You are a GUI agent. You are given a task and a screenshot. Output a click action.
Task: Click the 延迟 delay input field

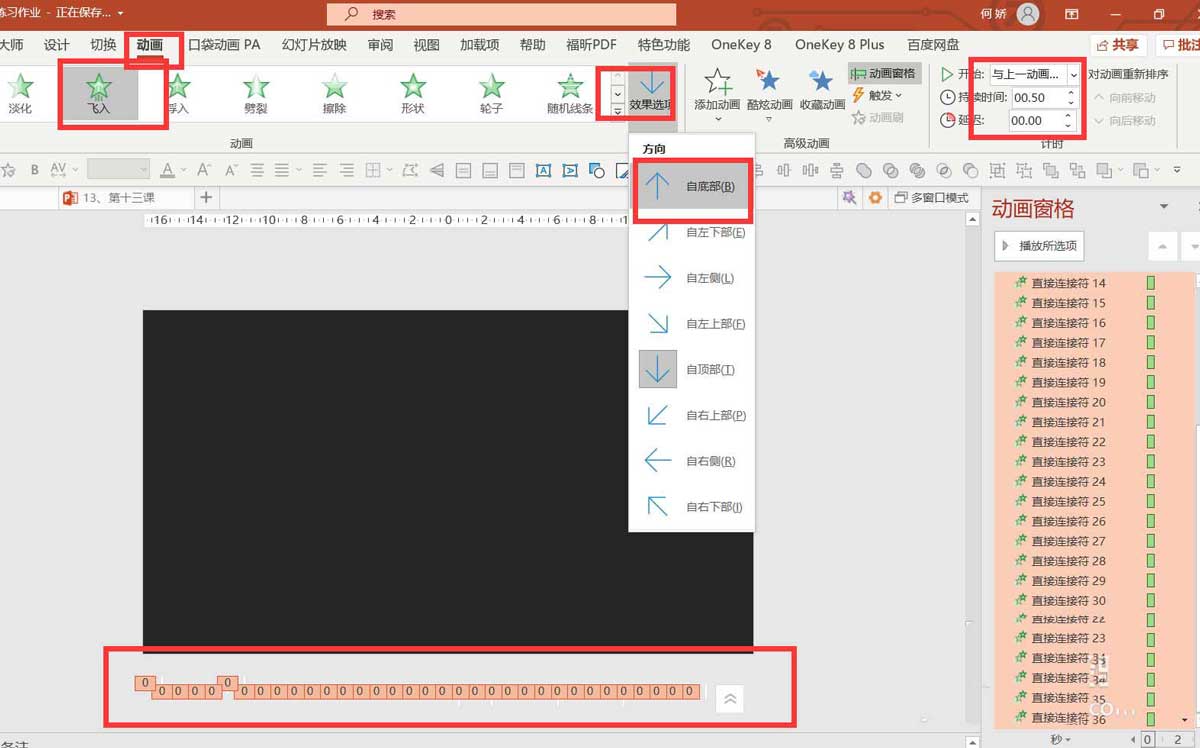[x=1034, y=120]
